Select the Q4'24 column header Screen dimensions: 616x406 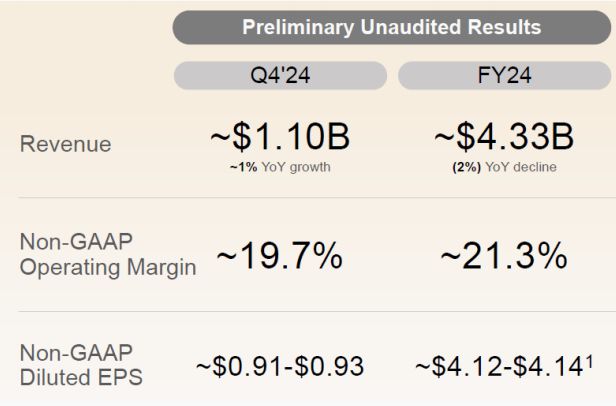[279, 76]
